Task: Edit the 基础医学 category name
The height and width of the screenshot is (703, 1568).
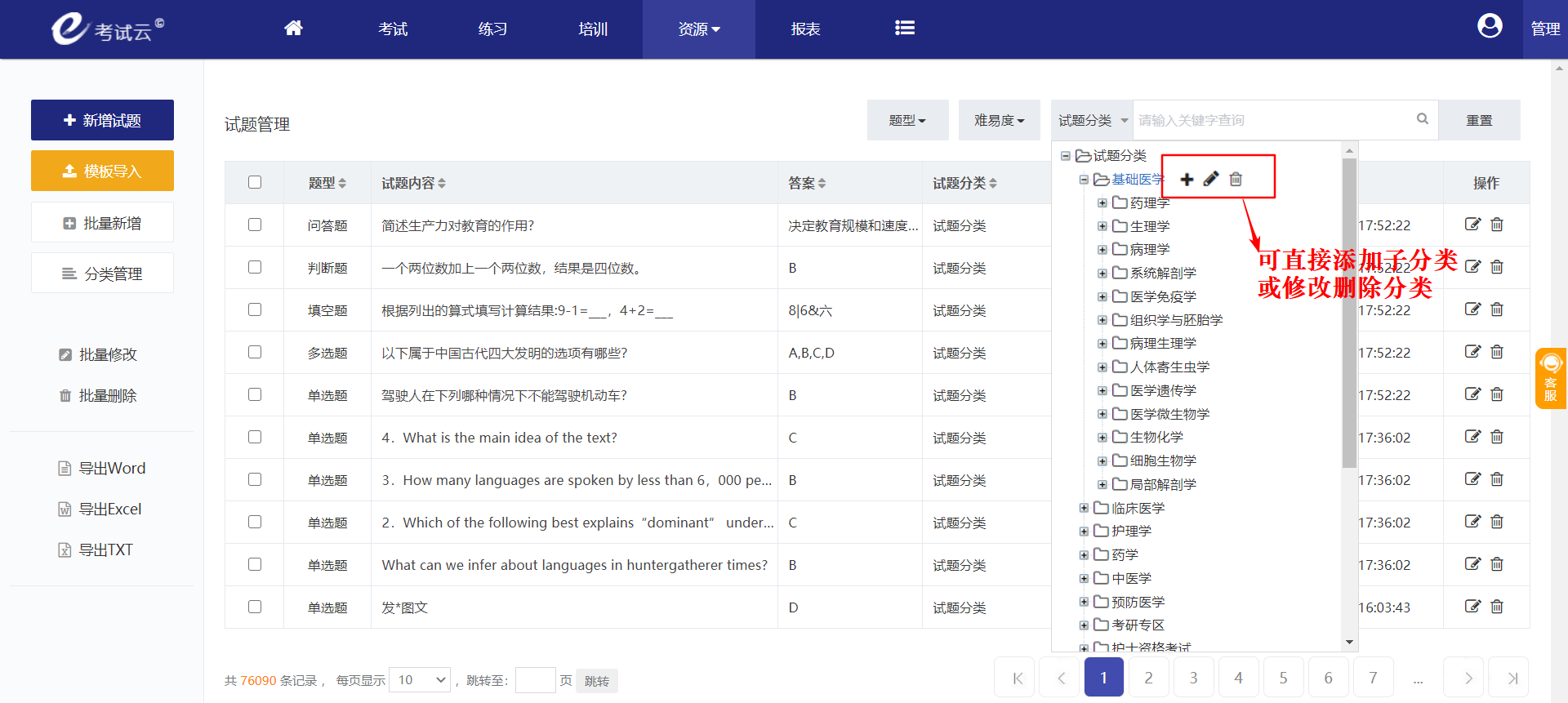Action: click(1211, 179)
